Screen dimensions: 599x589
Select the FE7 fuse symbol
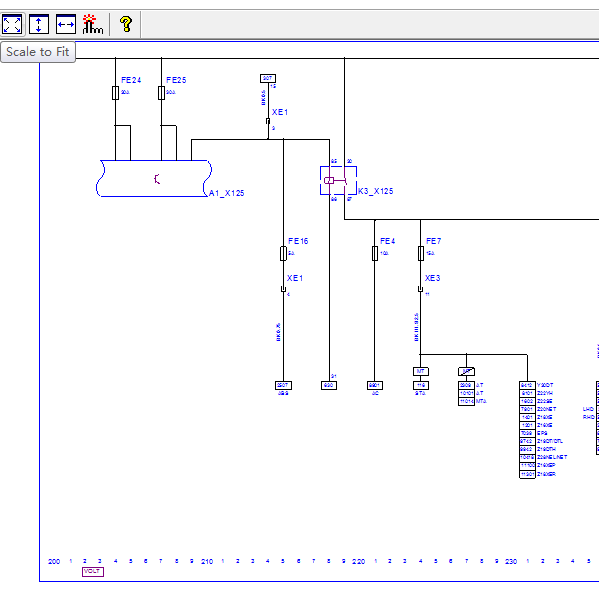(x=421, y=254)
